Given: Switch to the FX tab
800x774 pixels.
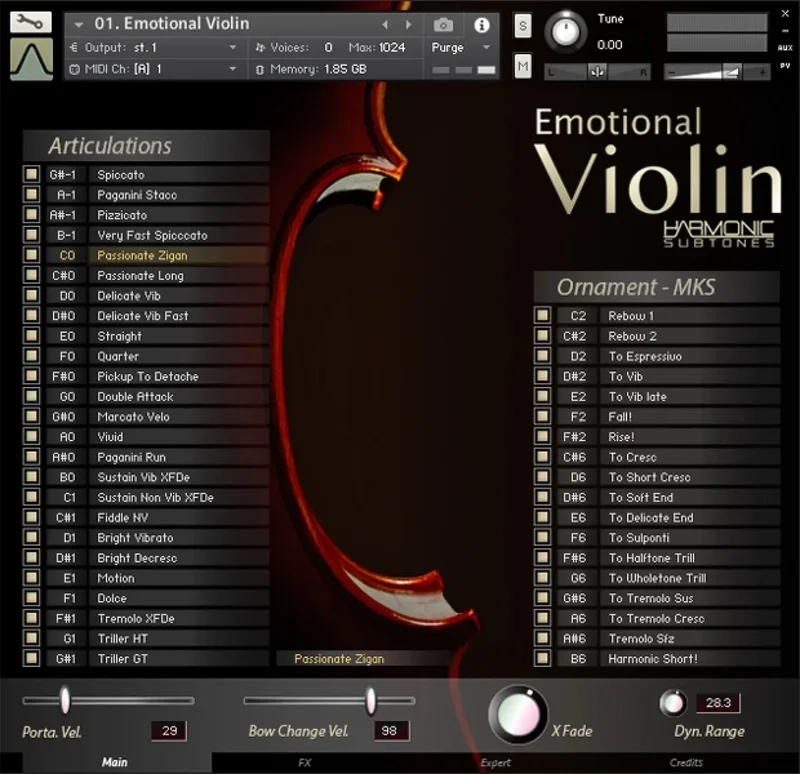Looking at the screenshot, I should pos(305,763).
